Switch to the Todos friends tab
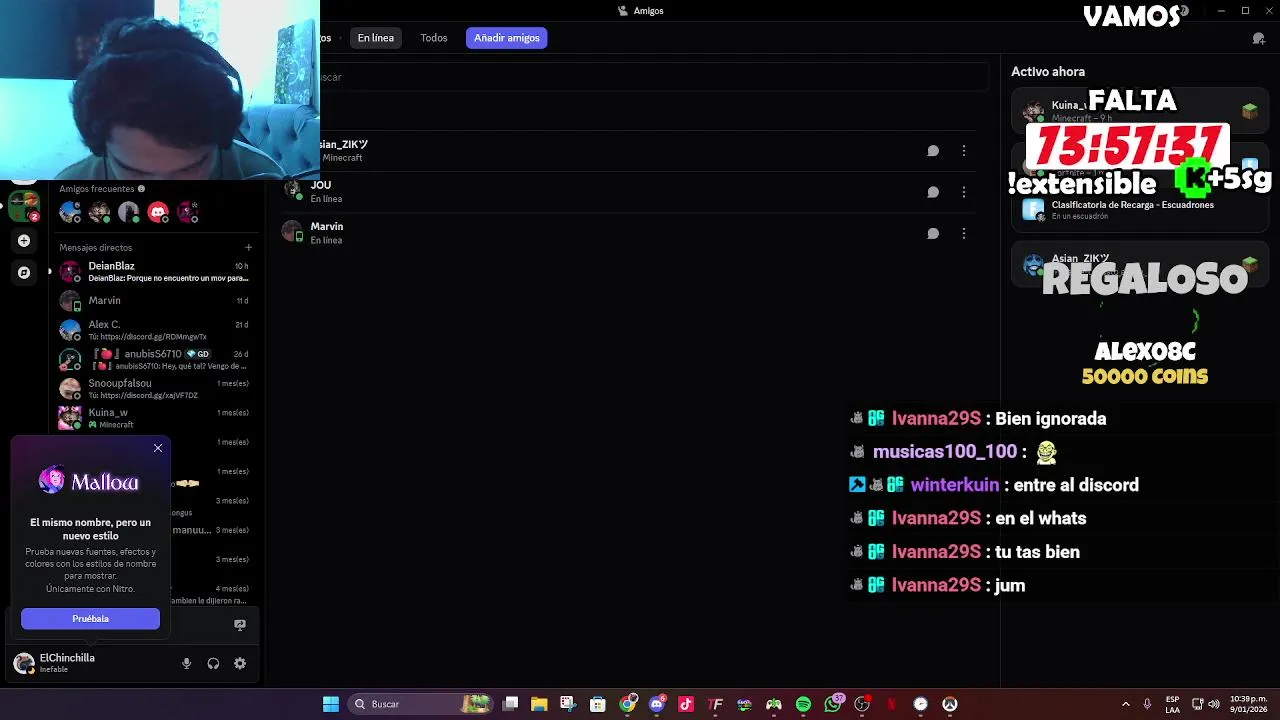The width and height of the screenshot is (1280, 720). tap(434, 38)
